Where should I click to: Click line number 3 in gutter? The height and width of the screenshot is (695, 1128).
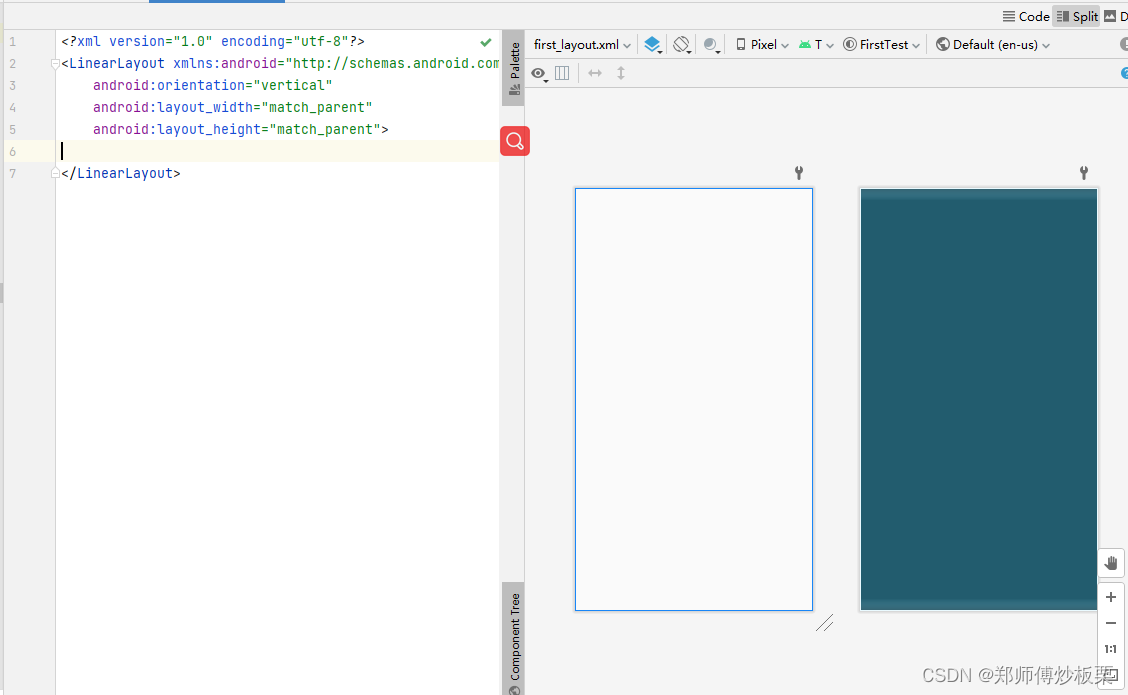(12, 86)
